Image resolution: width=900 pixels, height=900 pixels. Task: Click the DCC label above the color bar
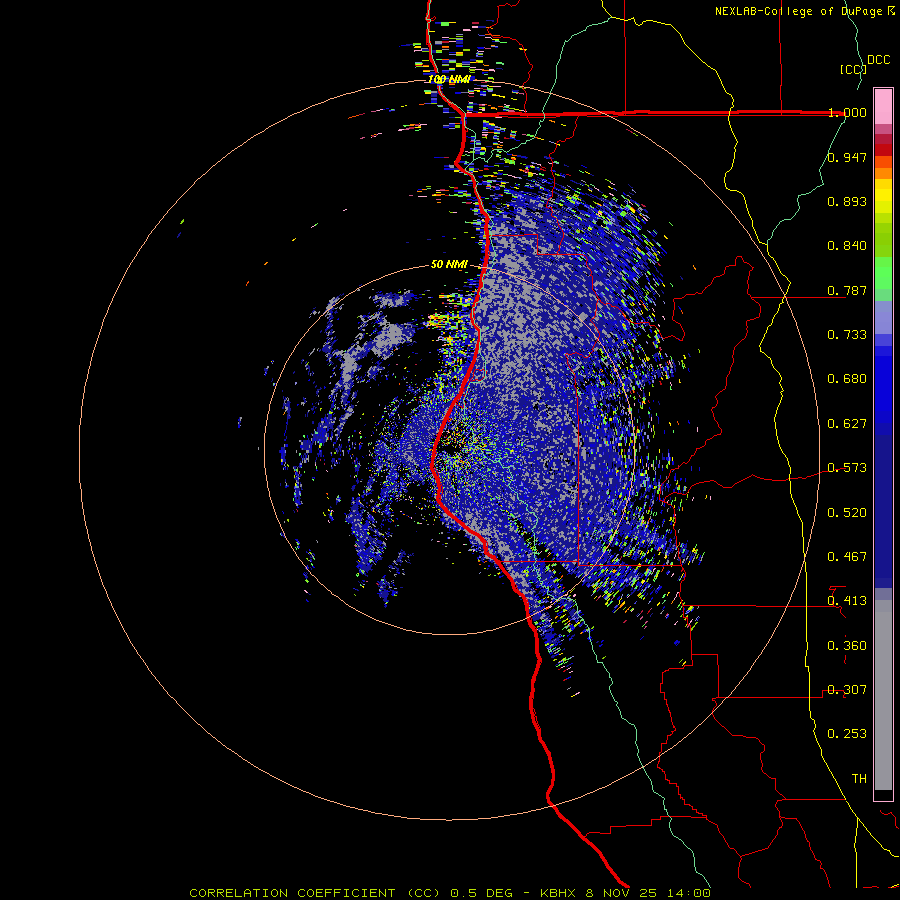[879, 60]
